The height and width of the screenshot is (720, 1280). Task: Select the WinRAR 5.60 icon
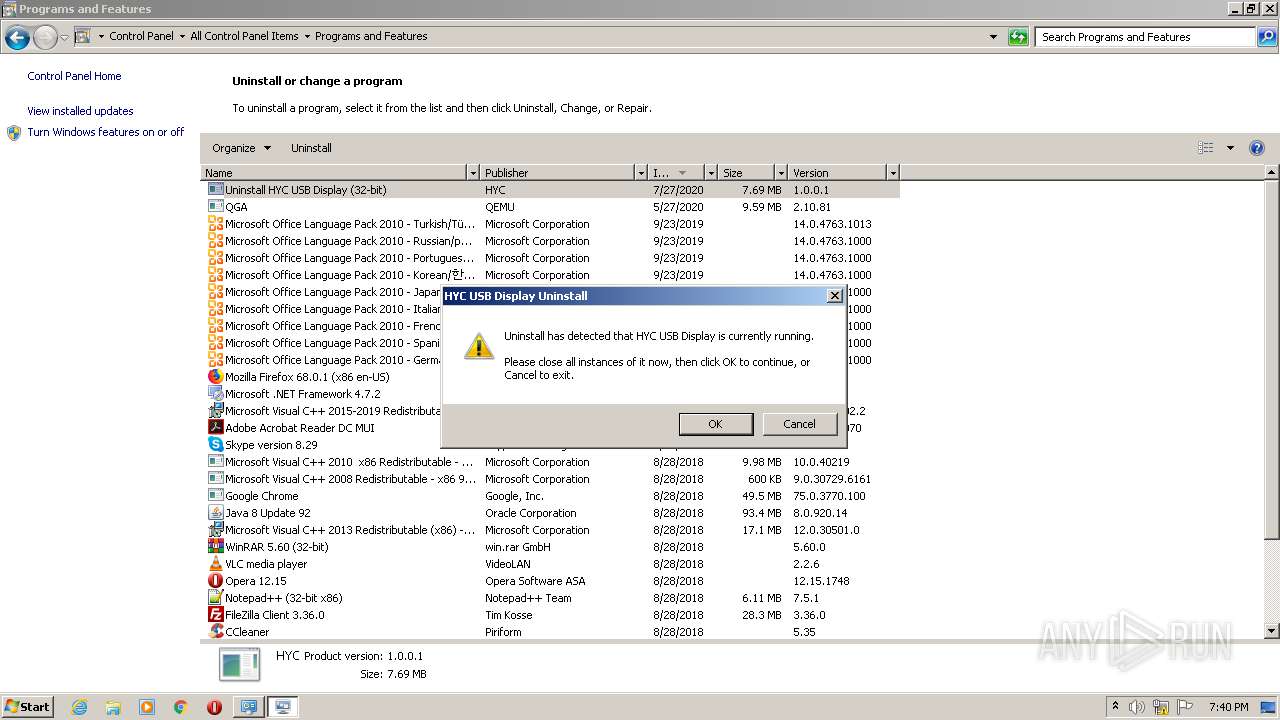(x=215, y=547)
